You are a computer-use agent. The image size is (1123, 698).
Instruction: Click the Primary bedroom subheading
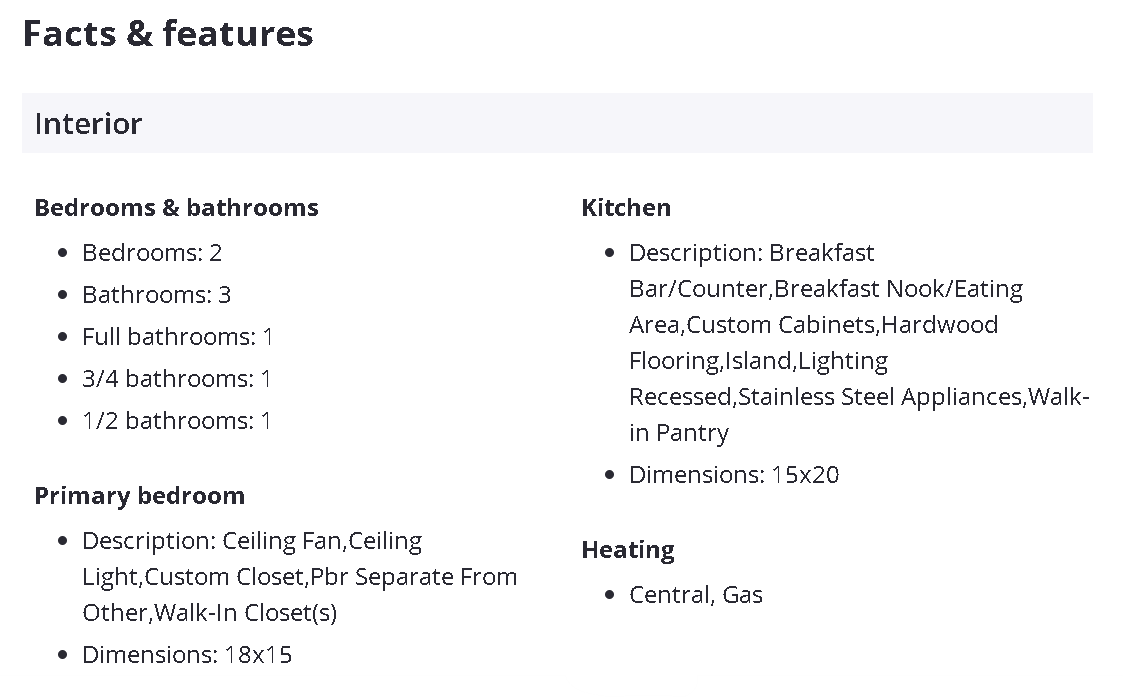pos(139,495)
